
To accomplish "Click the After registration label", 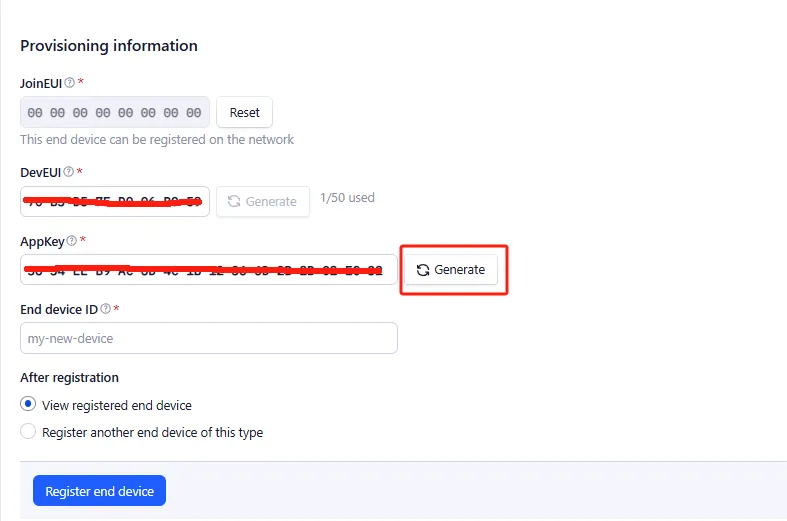I will tap(69, 378).
